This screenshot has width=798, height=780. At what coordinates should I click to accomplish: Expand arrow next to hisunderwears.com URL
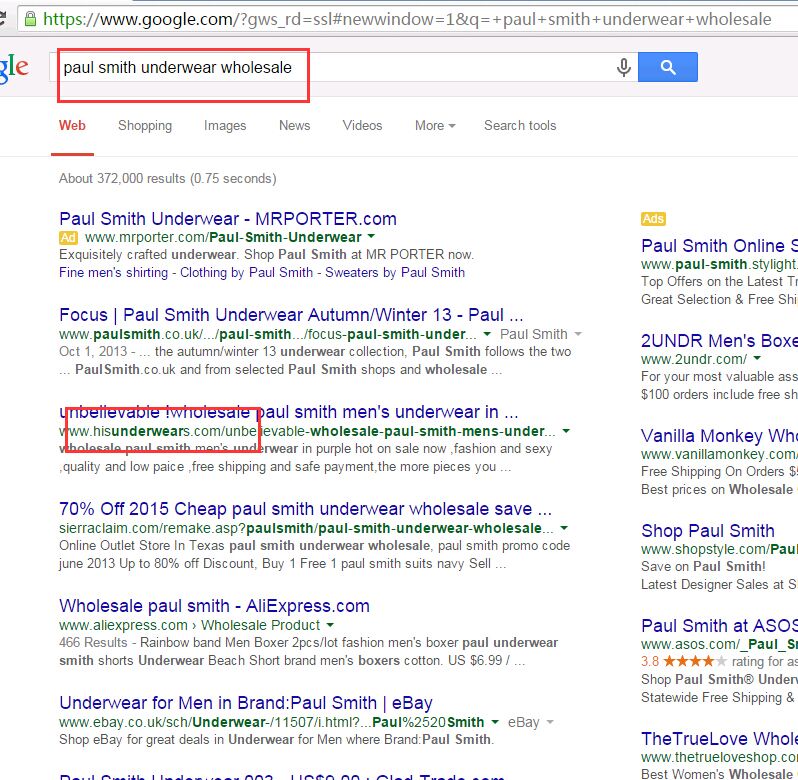coord(566,431)
